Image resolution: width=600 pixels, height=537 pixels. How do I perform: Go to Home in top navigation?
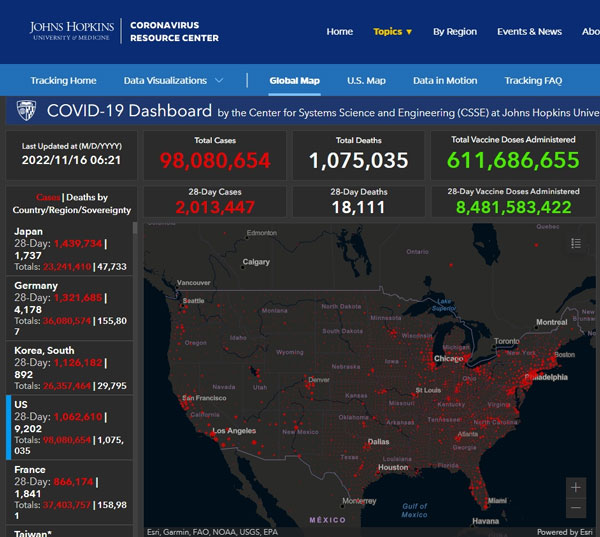tap(339, 31)
